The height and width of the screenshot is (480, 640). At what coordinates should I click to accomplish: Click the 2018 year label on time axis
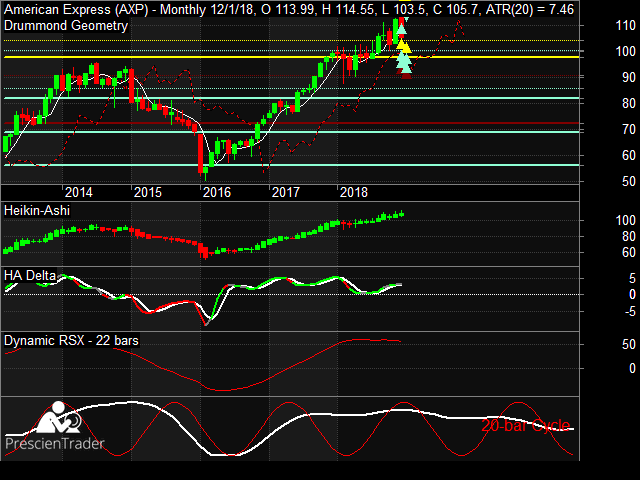[354, 192]
